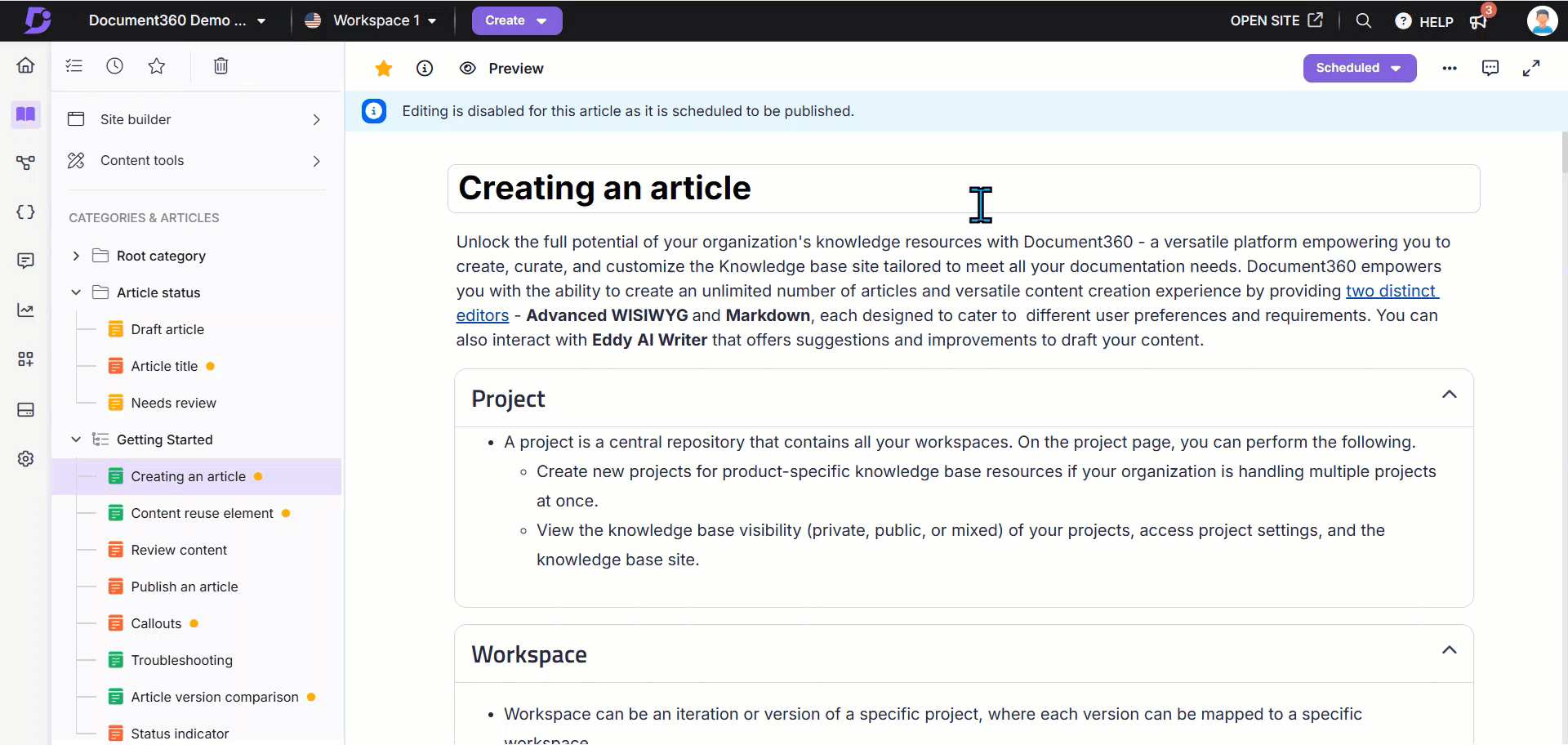Screen dimensions: 1568x745
Task: Open the Recycle bin trash icon
Action: click(x=220, y=66)
